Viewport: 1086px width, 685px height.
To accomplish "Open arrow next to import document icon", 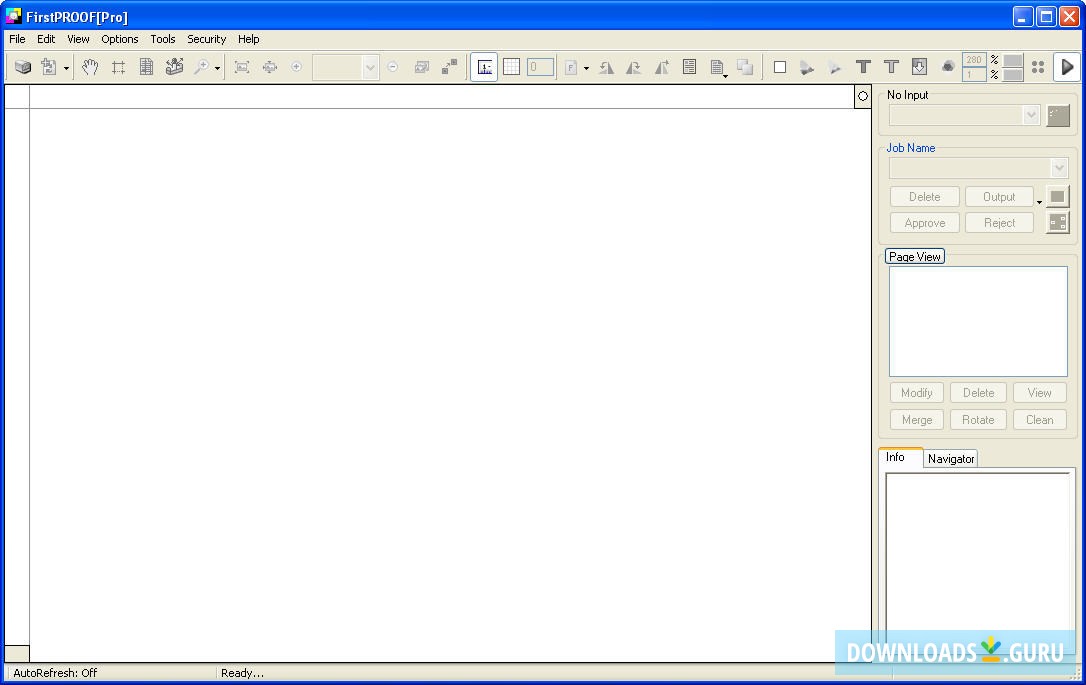I will 66,68.
